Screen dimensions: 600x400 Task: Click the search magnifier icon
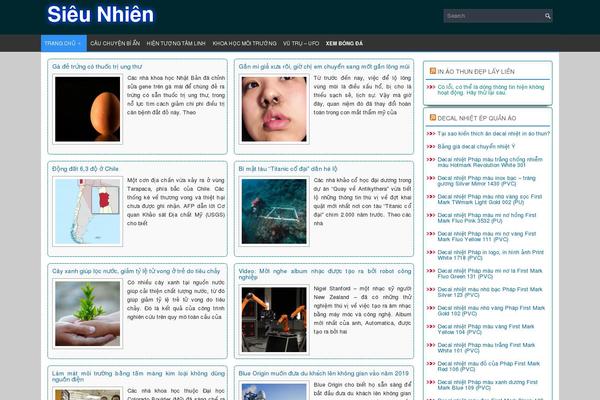(548, 16)
